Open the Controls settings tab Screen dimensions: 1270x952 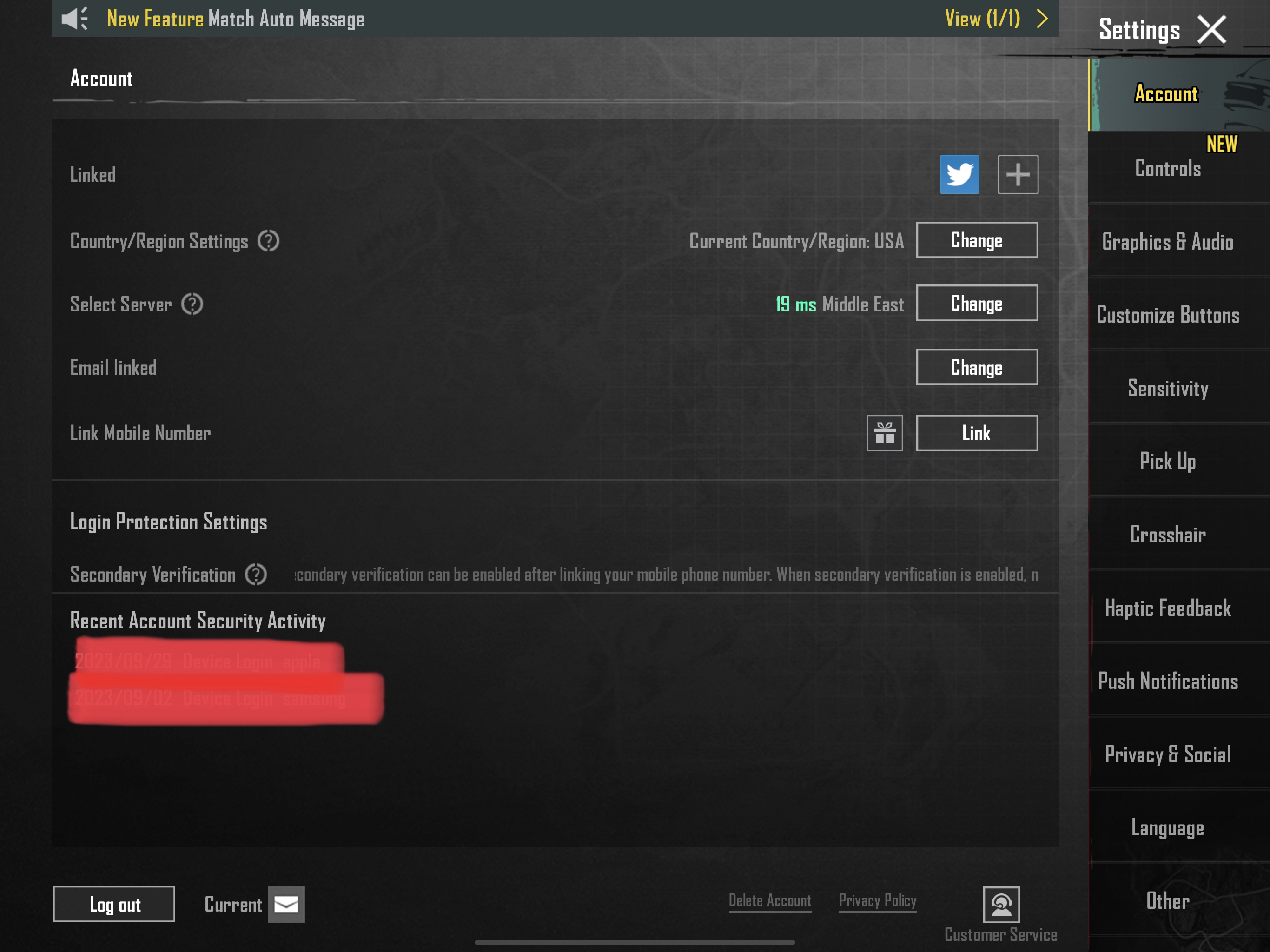[1167, 169]
